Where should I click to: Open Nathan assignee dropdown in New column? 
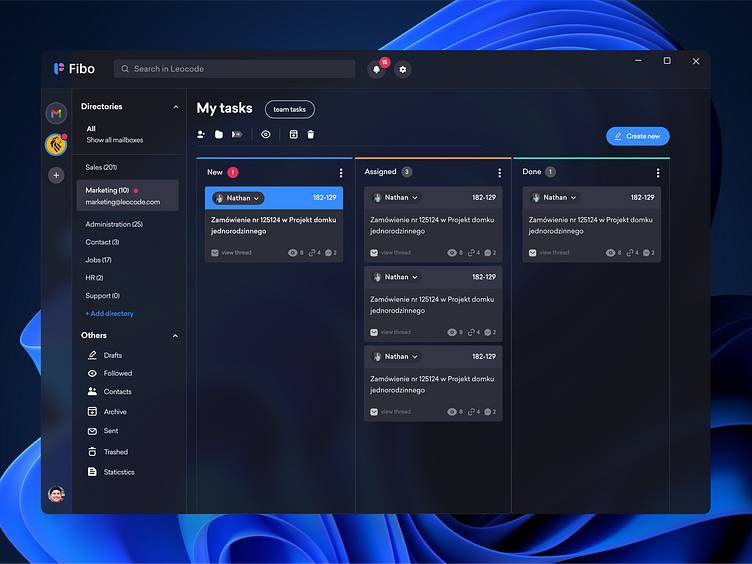tap(238, 198)
